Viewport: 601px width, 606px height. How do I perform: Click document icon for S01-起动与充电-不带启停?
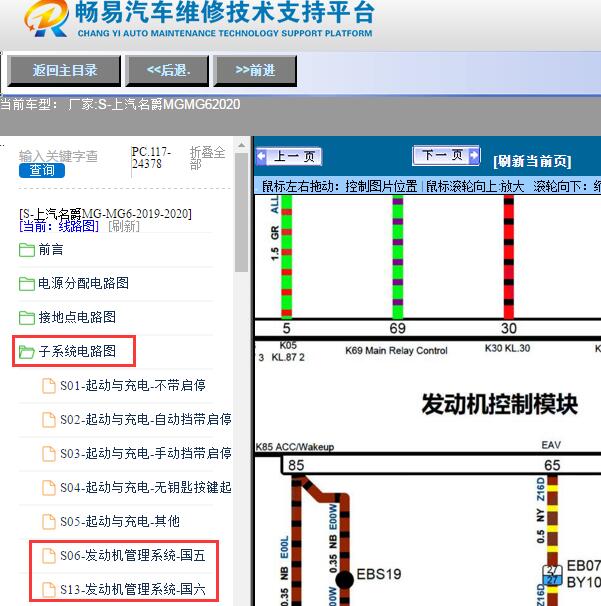[49, 386]
